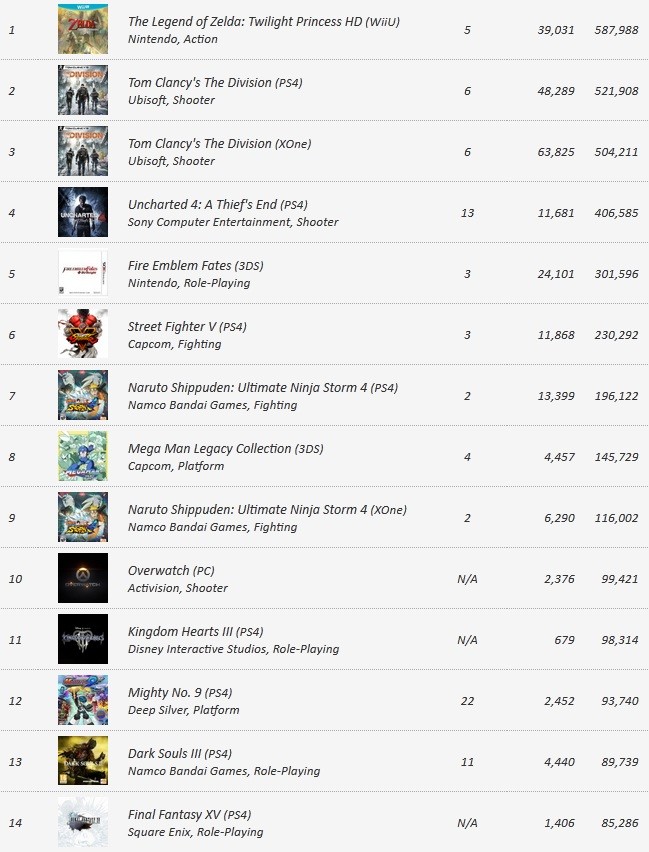Open Uncharted 4: A Thief's End link
649x852 pixels.
[217, 205]
